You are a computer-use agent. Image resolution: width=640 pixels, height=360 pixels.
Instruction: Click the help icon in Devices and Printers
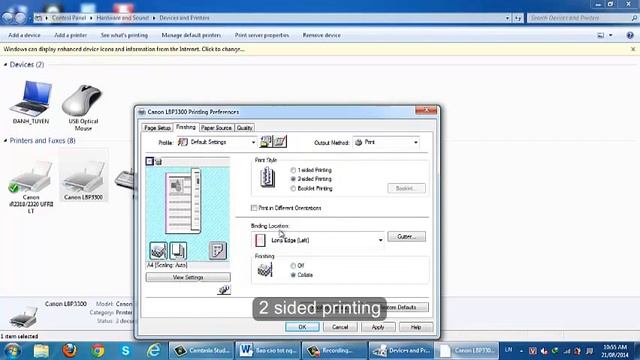[630, 35]
